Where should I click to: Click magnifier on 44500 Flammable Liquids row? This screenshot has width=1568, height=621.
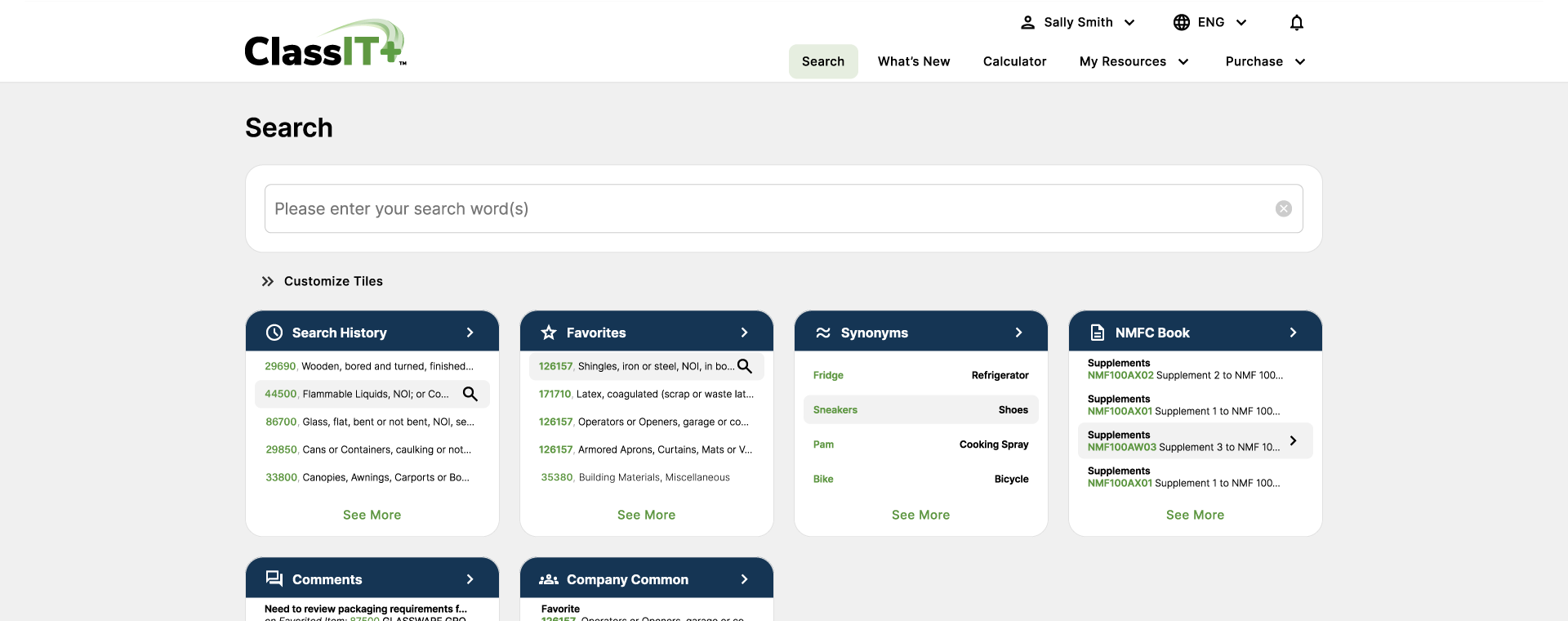470,394
